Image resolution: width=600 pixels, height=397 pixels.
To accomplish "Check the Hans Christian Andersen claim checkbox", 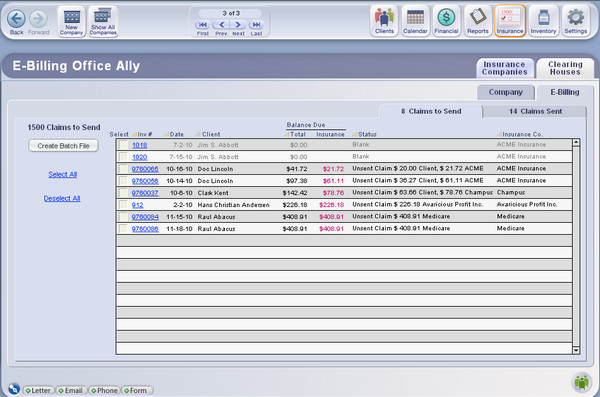I will [123, 205].
